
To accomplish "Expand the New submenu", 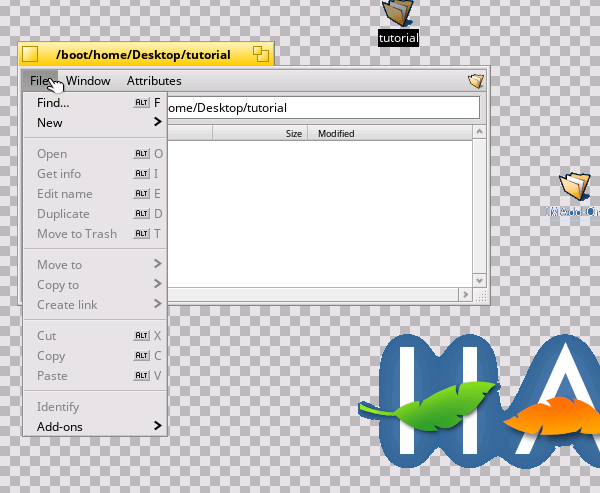I will coord(95,123).
